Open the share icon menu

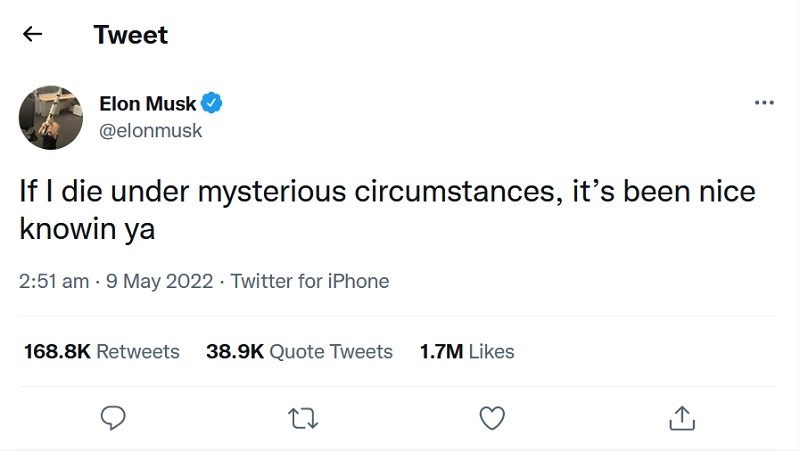tap(680, 417)
